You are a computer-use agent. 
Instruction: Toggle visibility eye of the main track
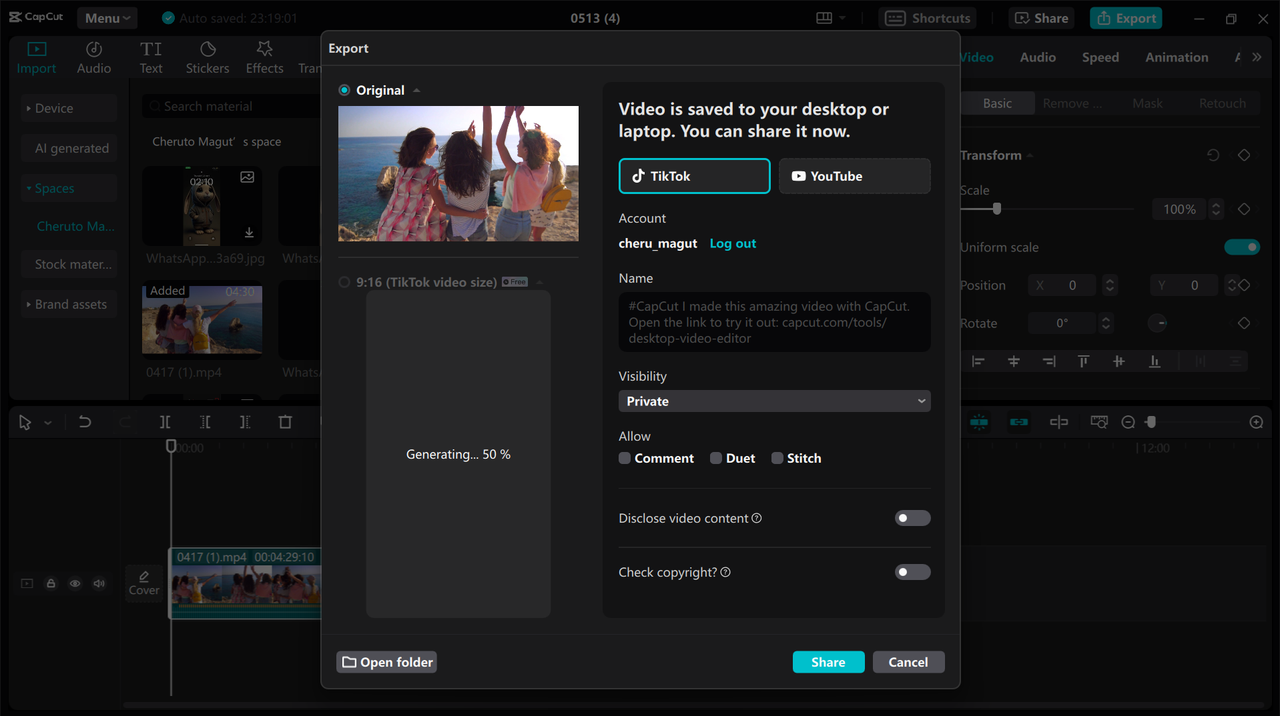click(x=75, y=583)
